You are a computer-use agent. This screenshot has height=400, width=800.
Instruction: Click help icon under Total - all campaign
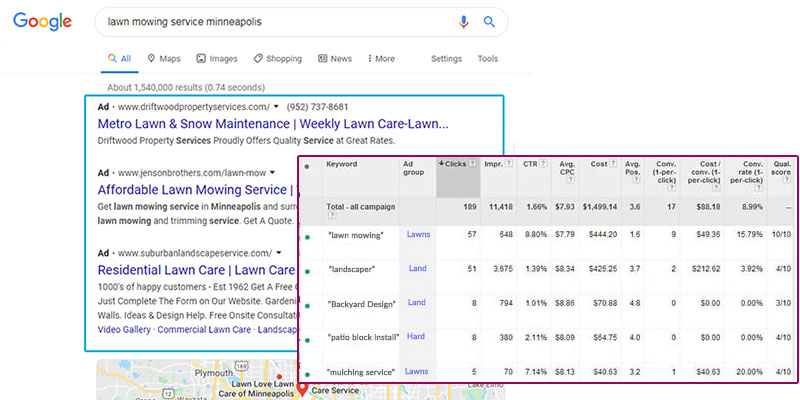[x=333, y=216]
